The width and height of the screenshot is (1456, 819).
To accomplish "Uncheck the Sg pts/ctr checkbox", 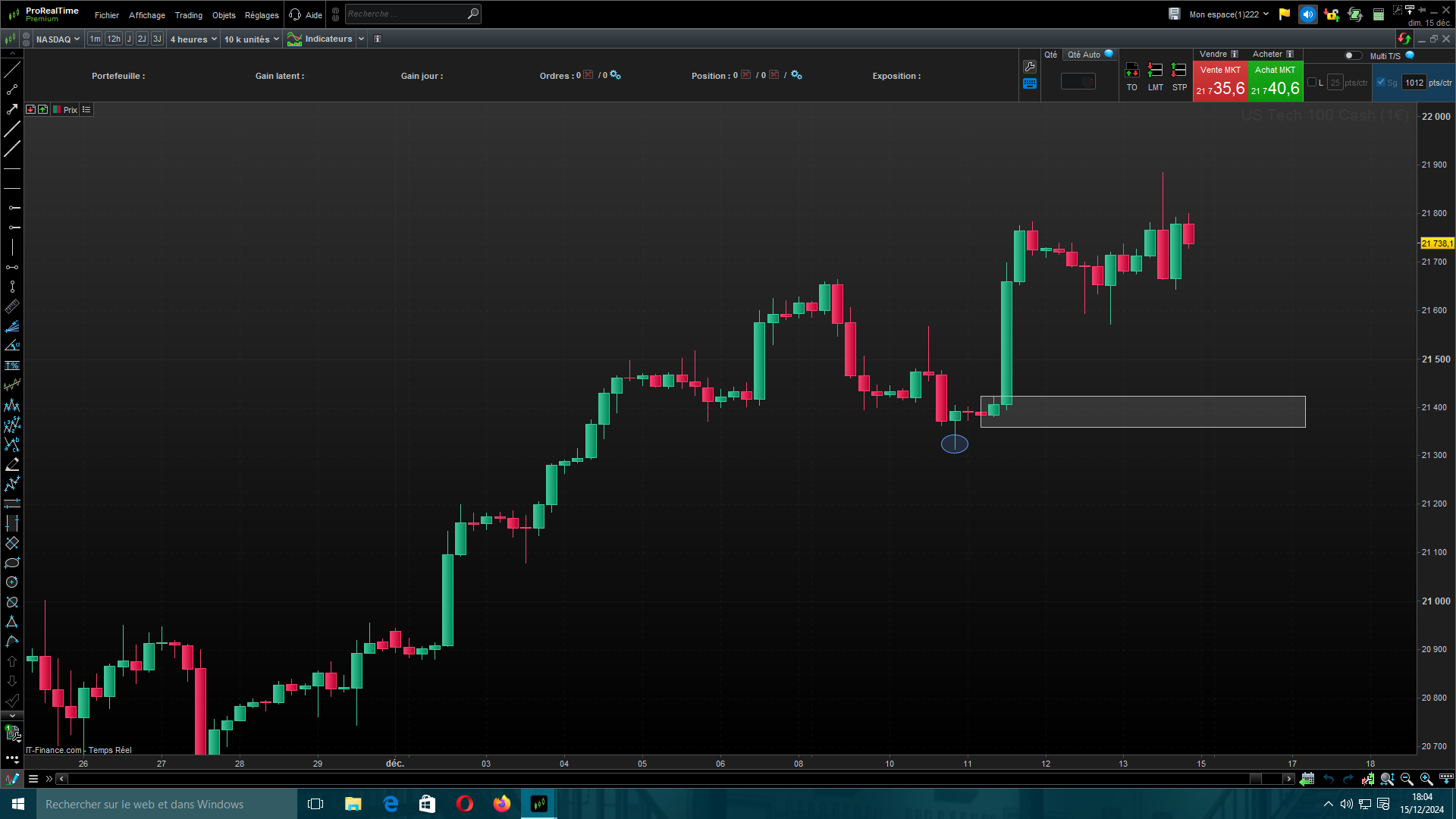I will [x=1381, y=83].
